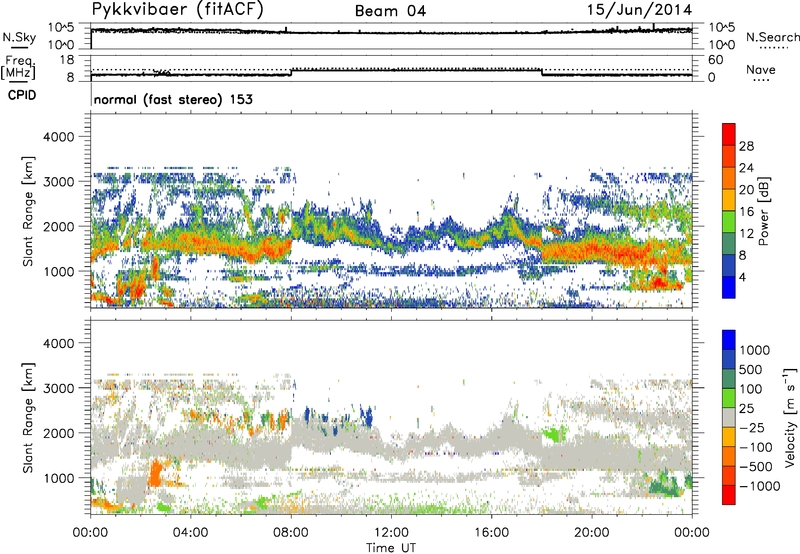This screenshot has height=554, width=800.
Task: Click the "12" label on Power colorbar
Action: (746, 234)
